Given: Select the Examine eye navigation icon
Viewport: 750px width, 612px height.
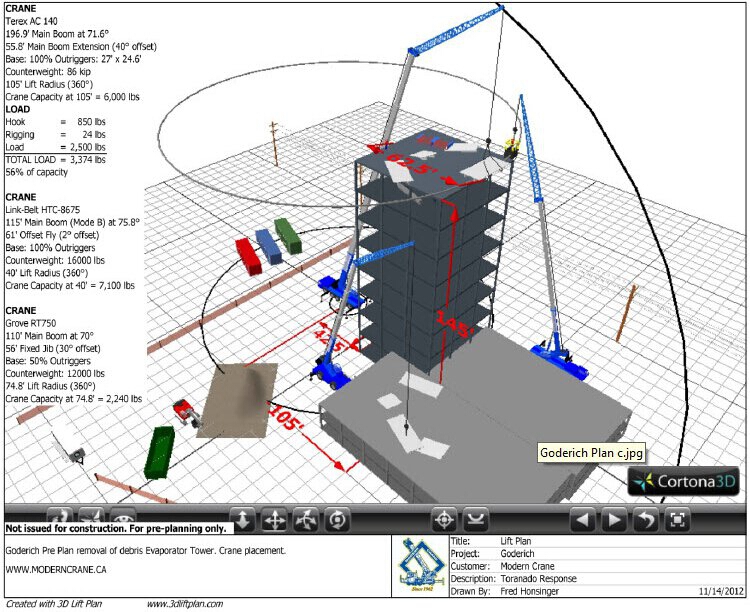Looking at the screenshot, I should pyautogui.click(x=123, y=517).
